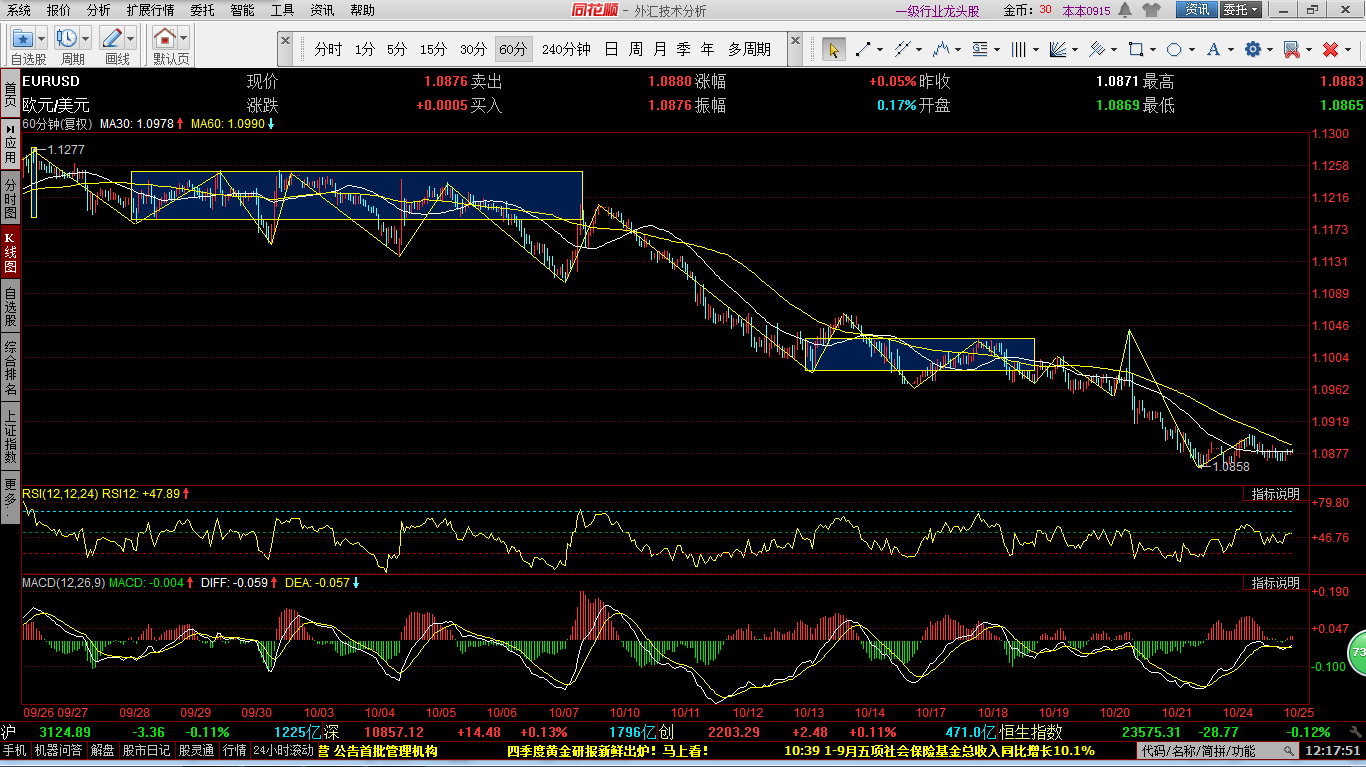1366x767 pixels.
Task: Open 机器问答 in bottom bar
Action: click(58, 750)
